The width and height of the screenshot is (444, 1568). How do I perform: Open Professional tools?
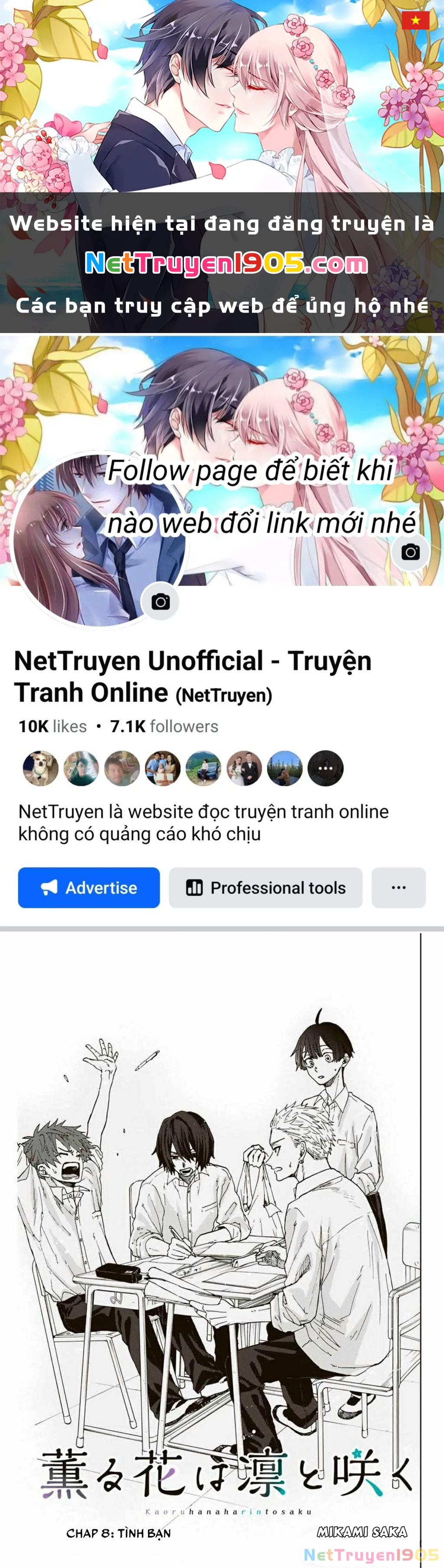point(265,888)
